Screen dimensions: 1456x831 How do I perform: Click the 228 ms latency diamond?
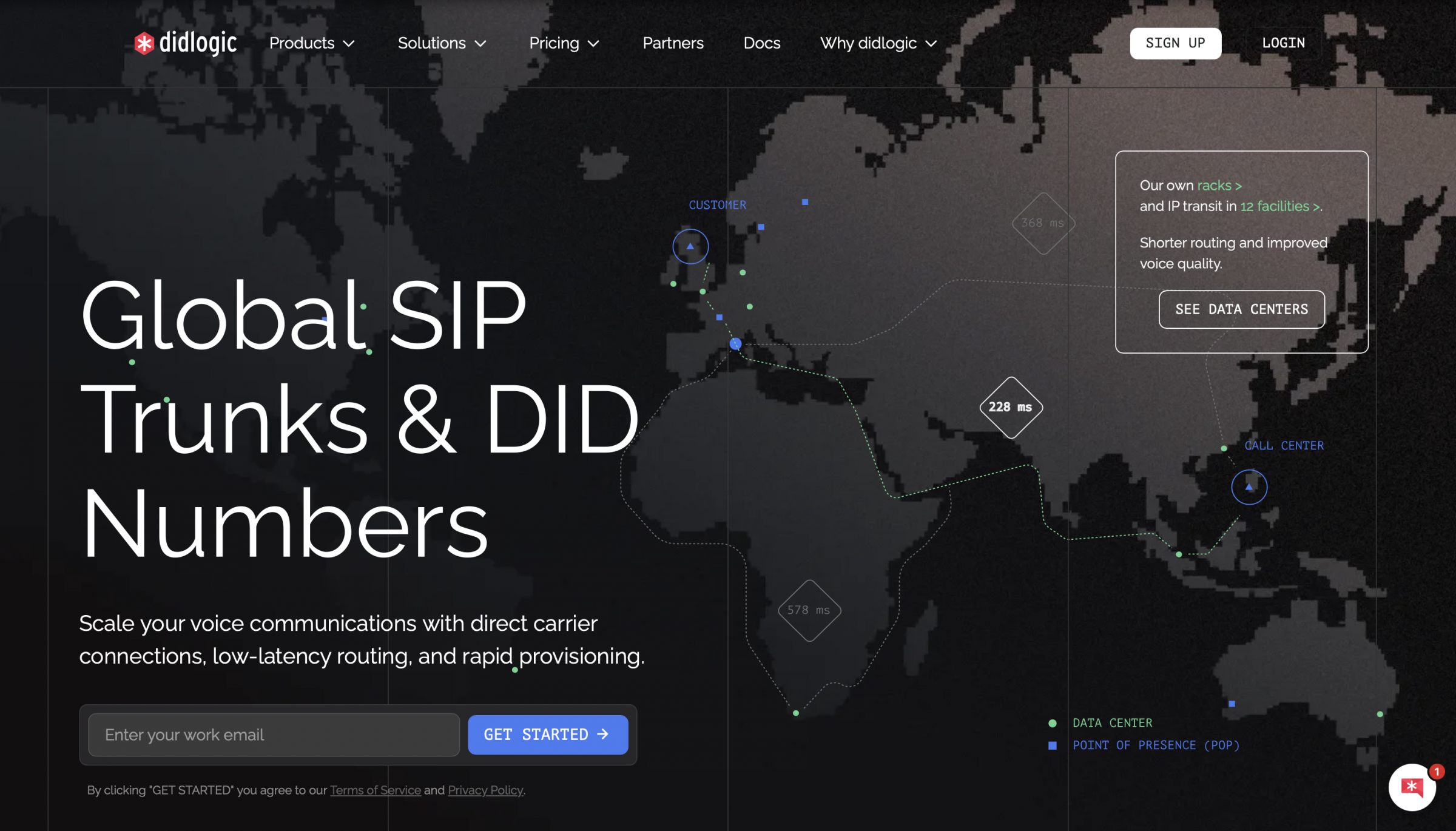pos(1011,407)
